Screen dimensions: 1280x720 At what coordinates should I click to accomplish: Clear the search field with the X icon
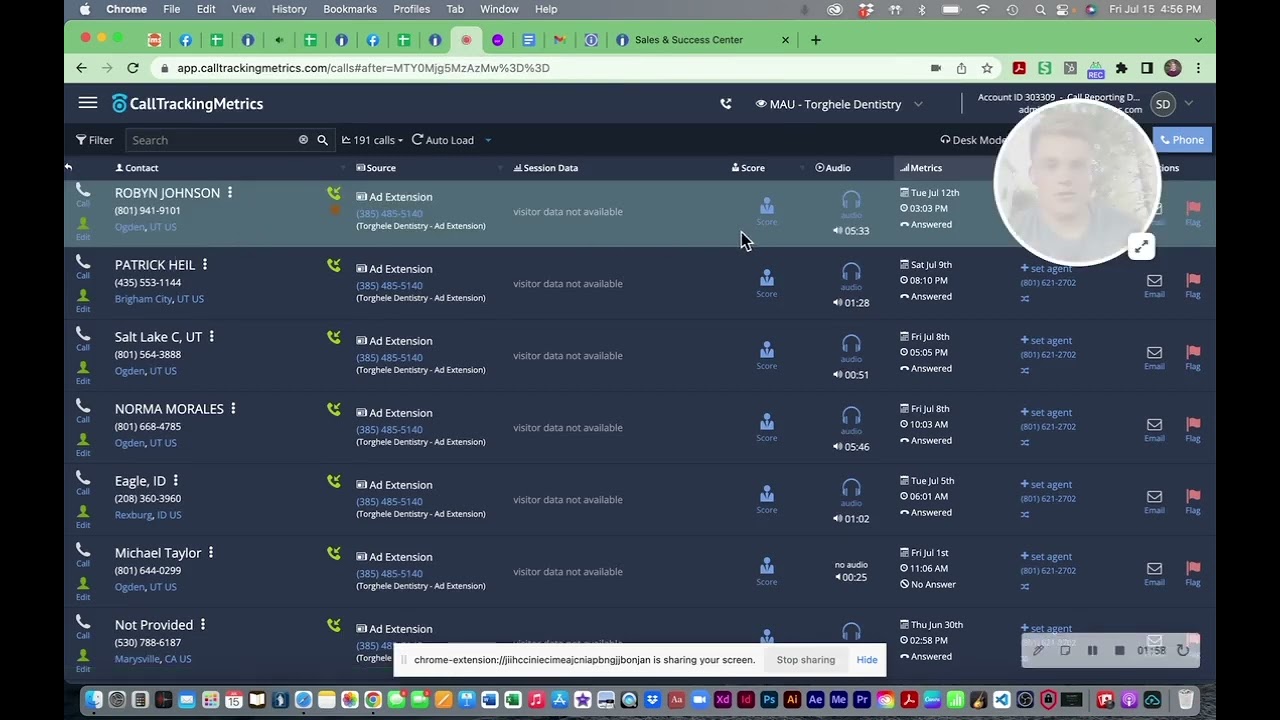click(x=303, y=140)
